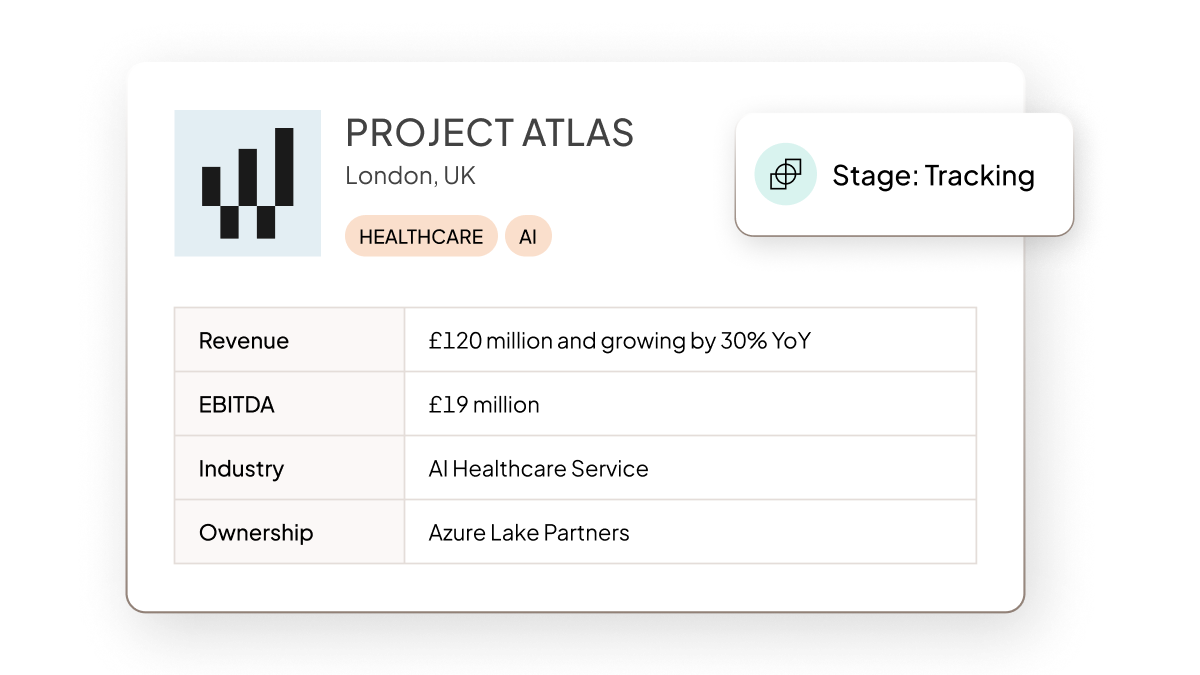Image resolution: width=1200 pixels, height=675 pixels.
Task: Click 'UK' in the location line
Action: click(x=459, y=176)
